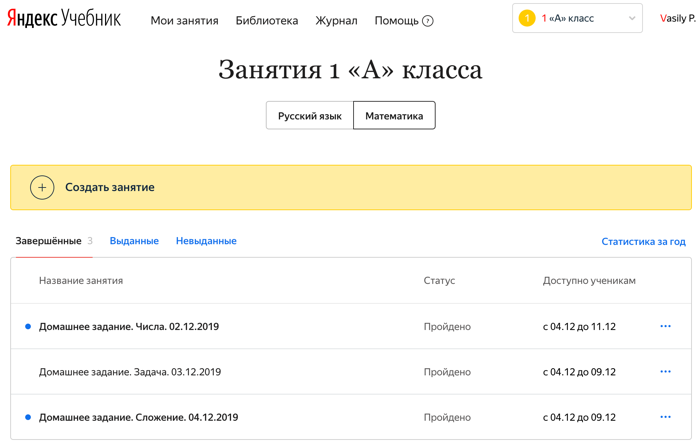The image size is (700, 448).
Task: Click availability dates in Задача row
Action: click(x=579, y=372)
